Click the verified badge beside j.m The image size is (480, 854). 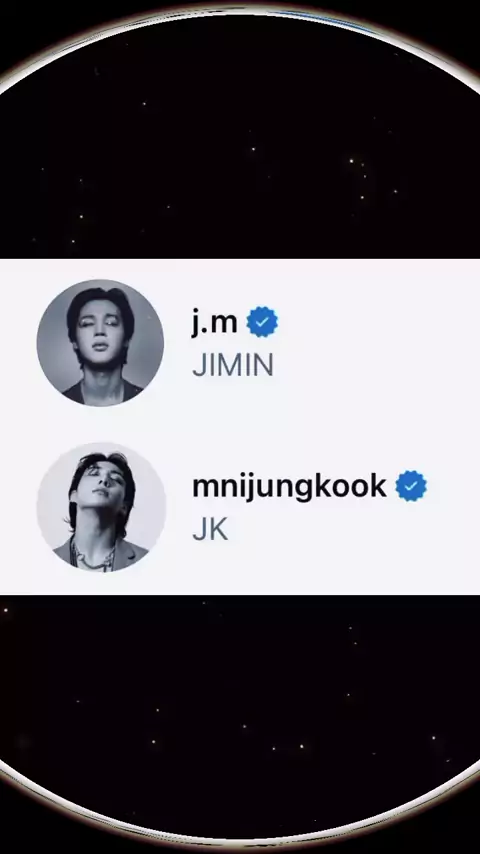pos(262,322)
